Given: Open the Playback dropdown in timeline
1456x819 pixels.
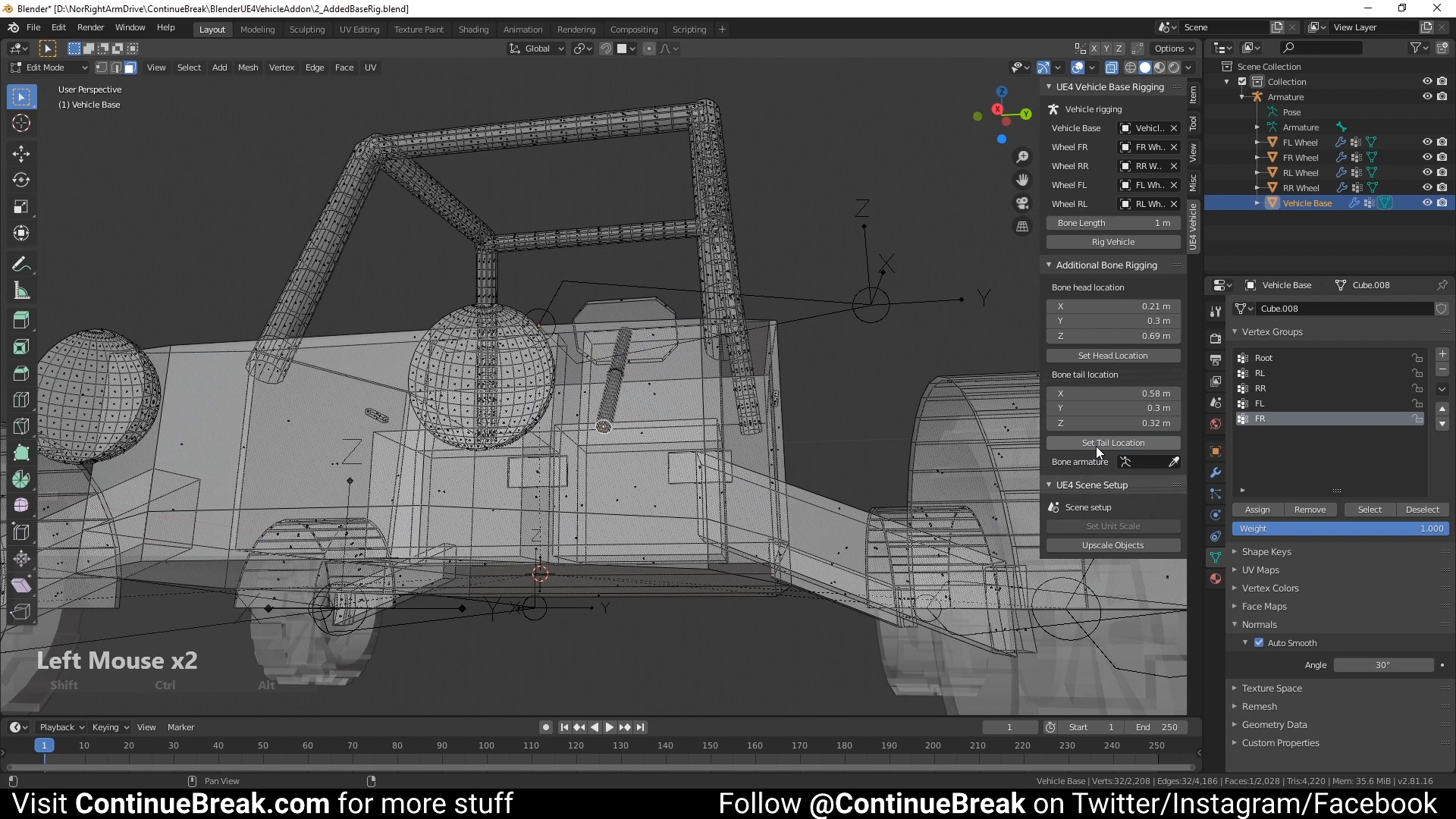Looking at the screenshot, I should tap(61, 727).
